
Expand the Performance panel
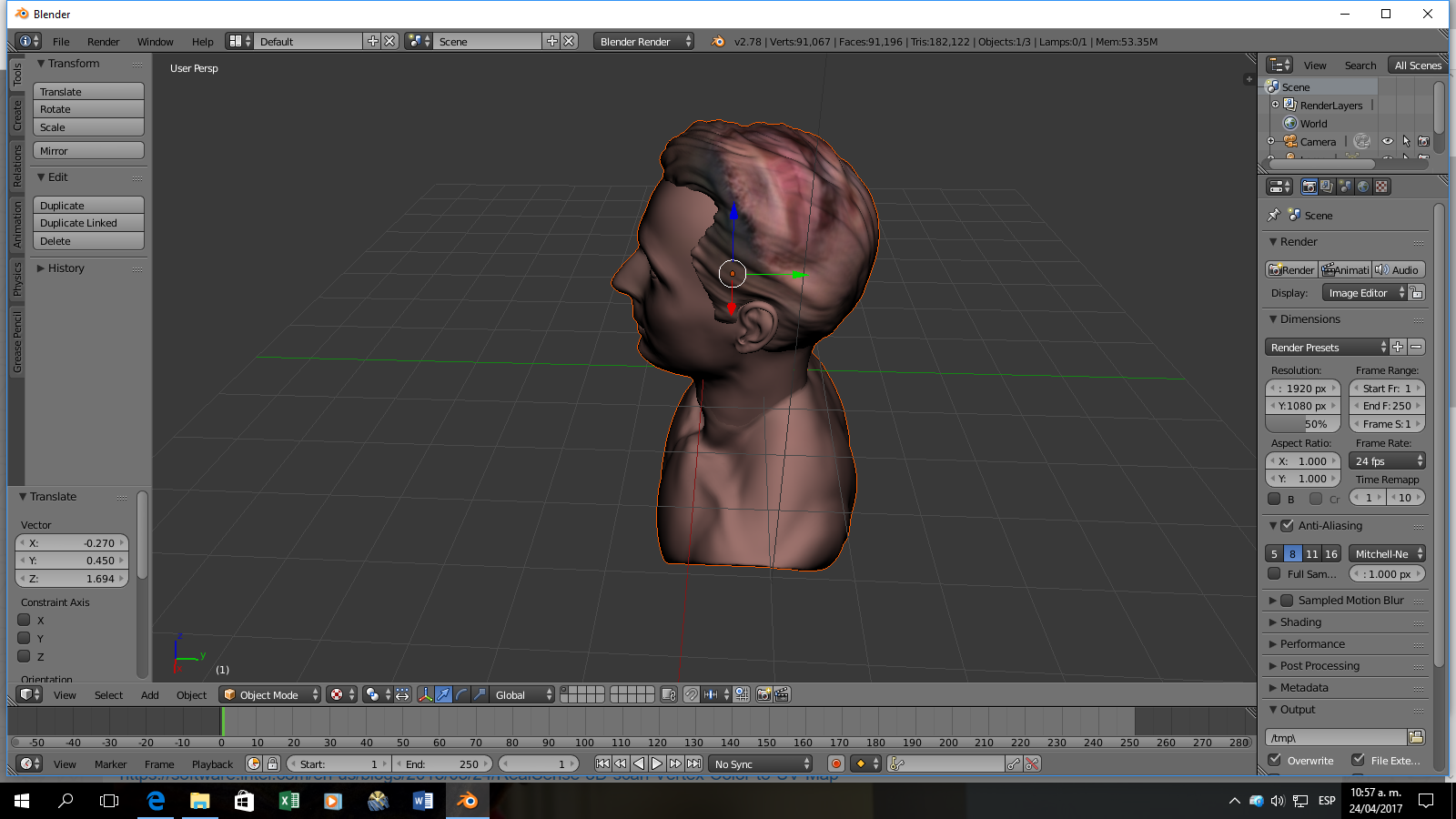pos(1312,643)
